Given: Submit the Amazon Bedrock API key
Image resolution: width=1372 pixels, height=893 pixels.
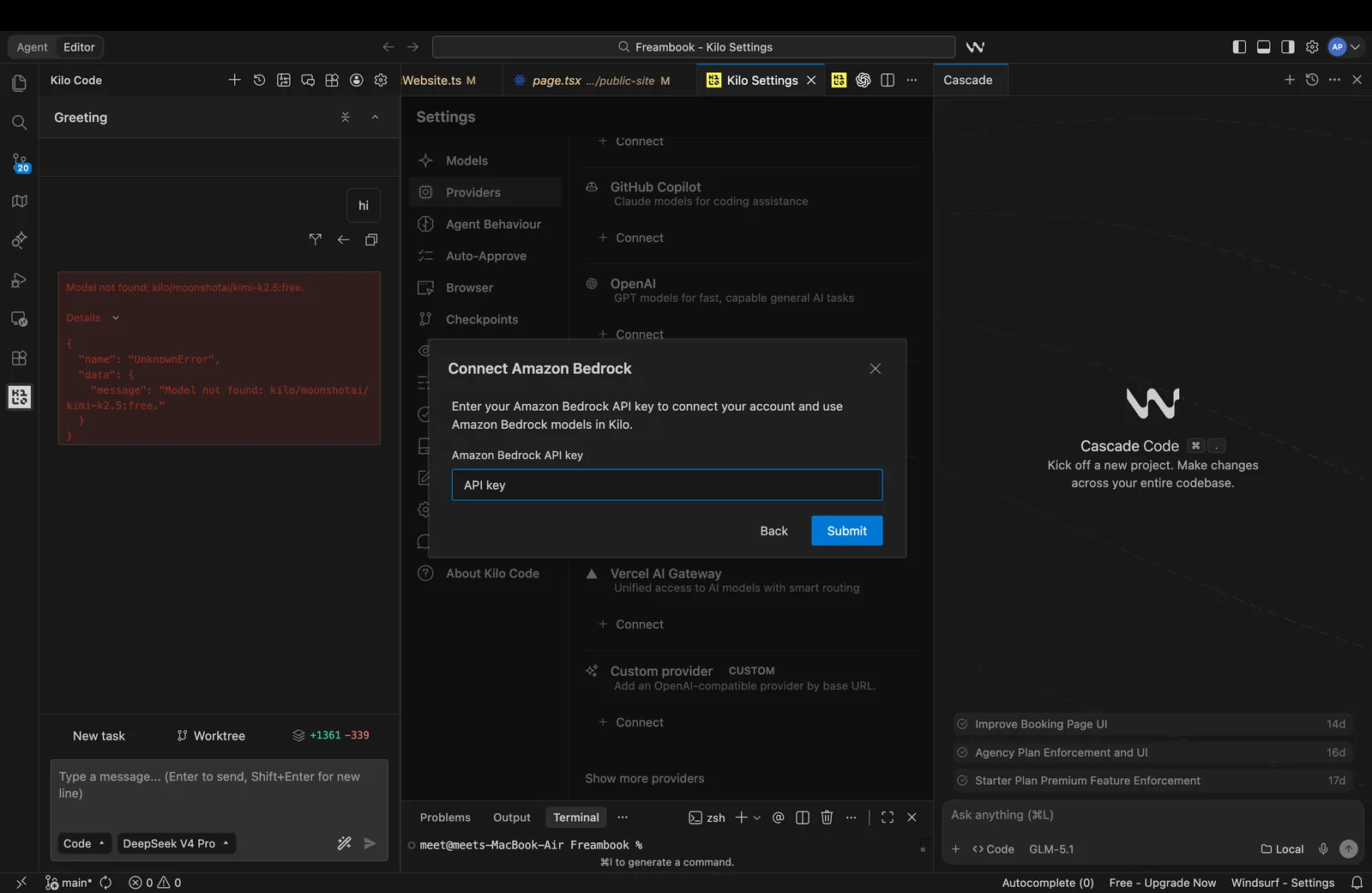Looking at the screenshot, I should tap(846, 531).
